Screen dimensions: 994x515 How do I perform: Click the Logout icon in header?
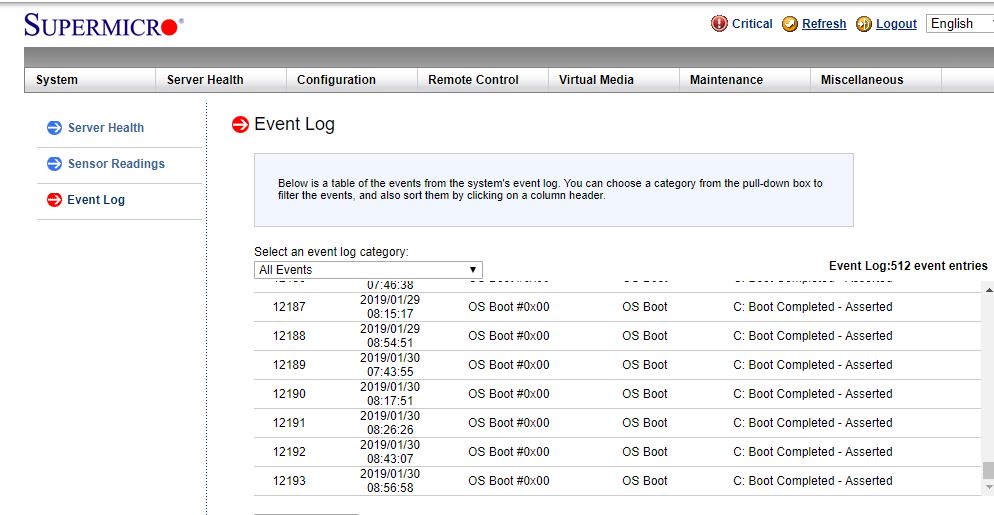coord(864,24)
